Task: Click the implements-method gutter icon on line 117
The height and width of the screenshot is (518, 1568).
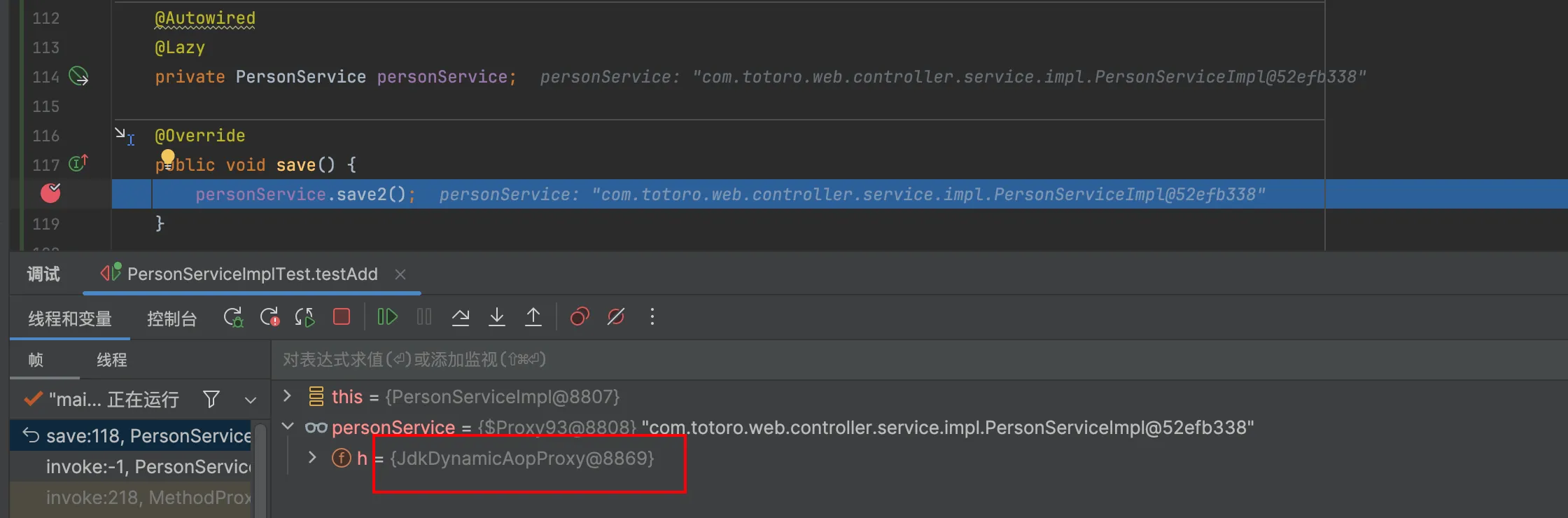Action: point(78,164)
